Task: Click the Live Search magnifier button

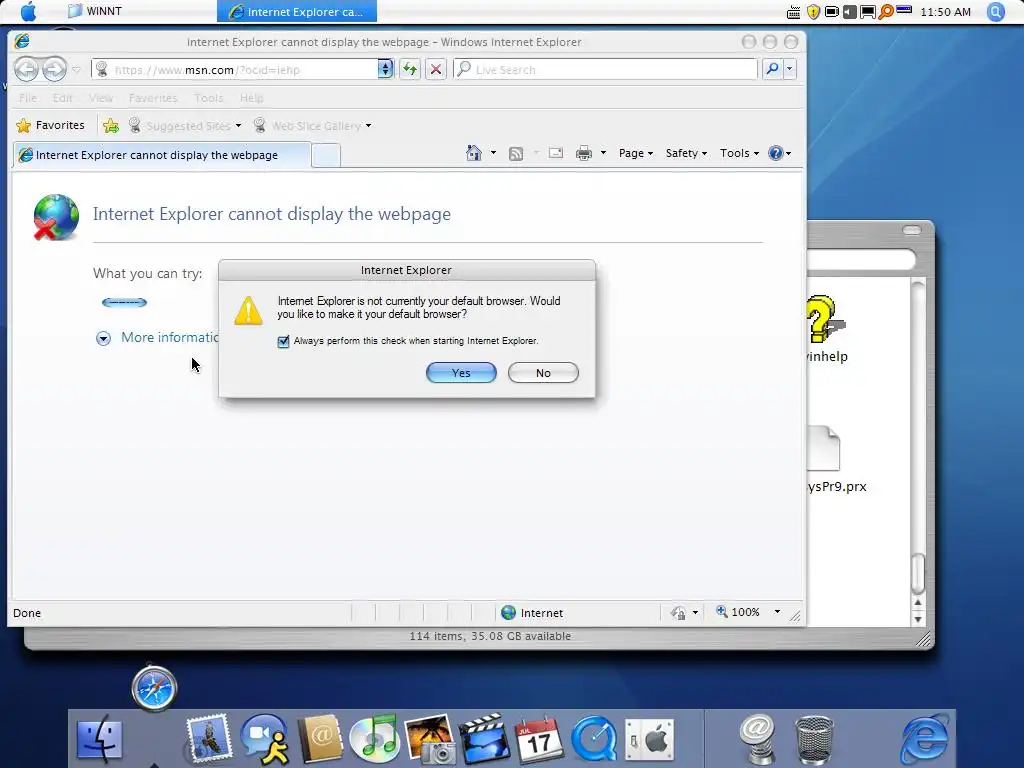Action: pos(772,69)
